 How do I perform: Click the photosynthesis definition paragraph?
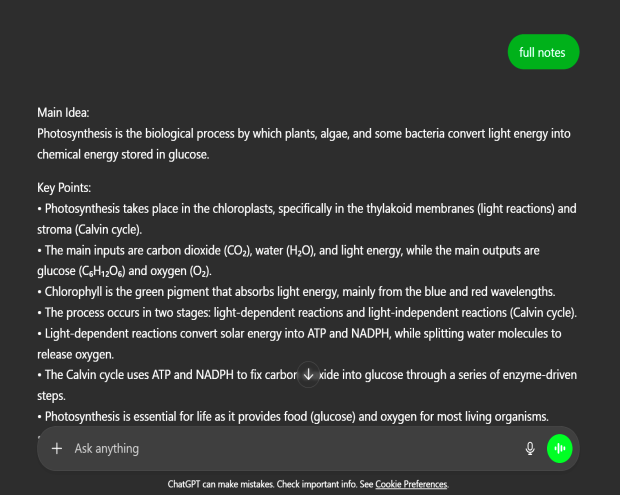point(304,144)
